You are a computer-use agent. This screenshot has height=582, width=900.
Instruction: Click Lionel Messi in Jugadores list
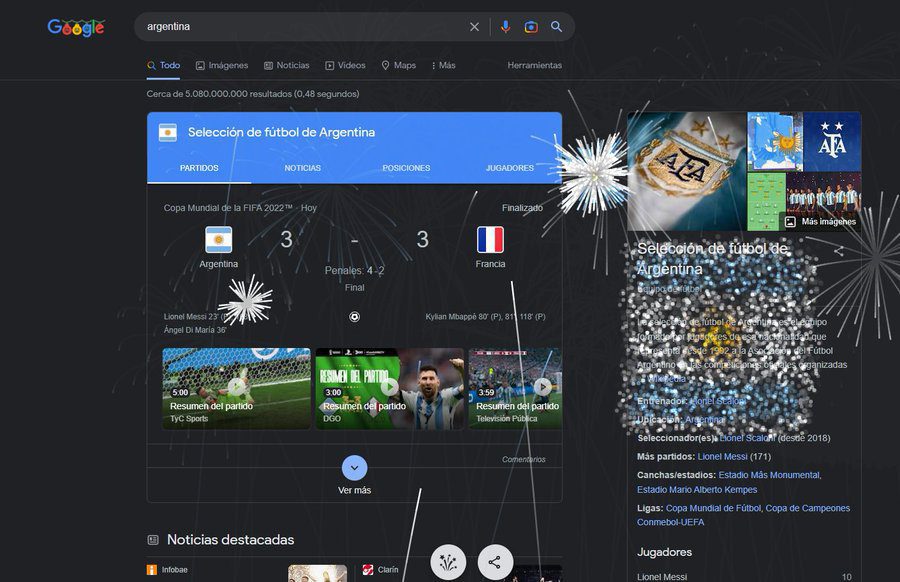(x=662, y=577)
